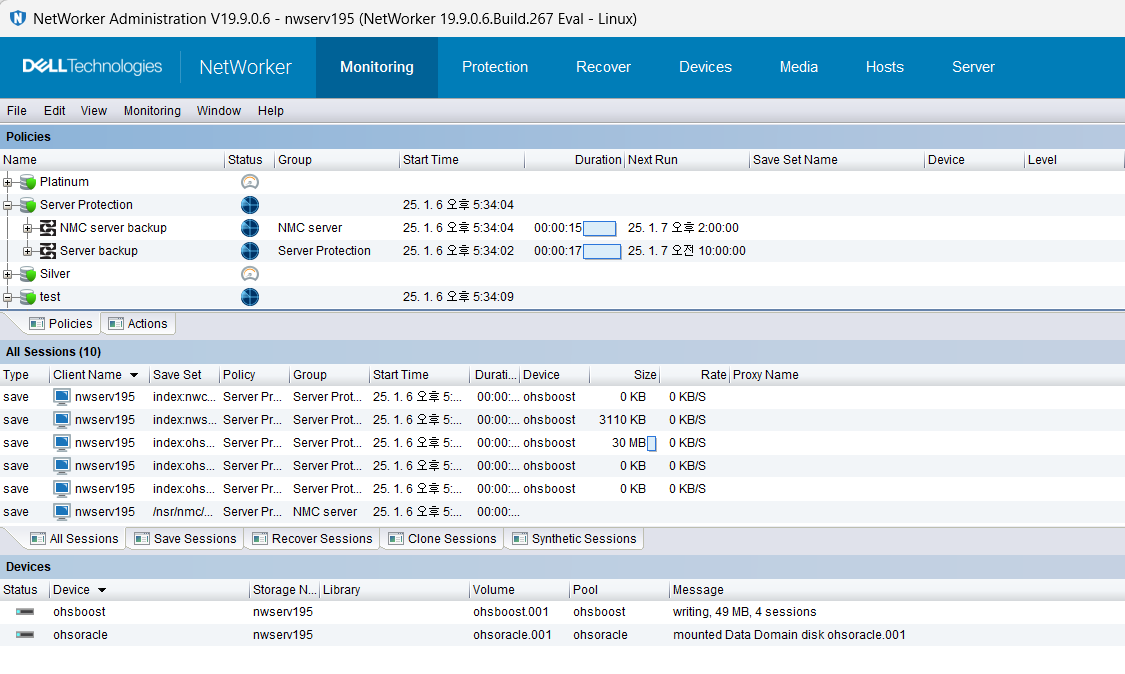The width and height of the screenshot is (1125, 674).
Task: Switch to the Save Sessions tab
Action: point(185,538)
